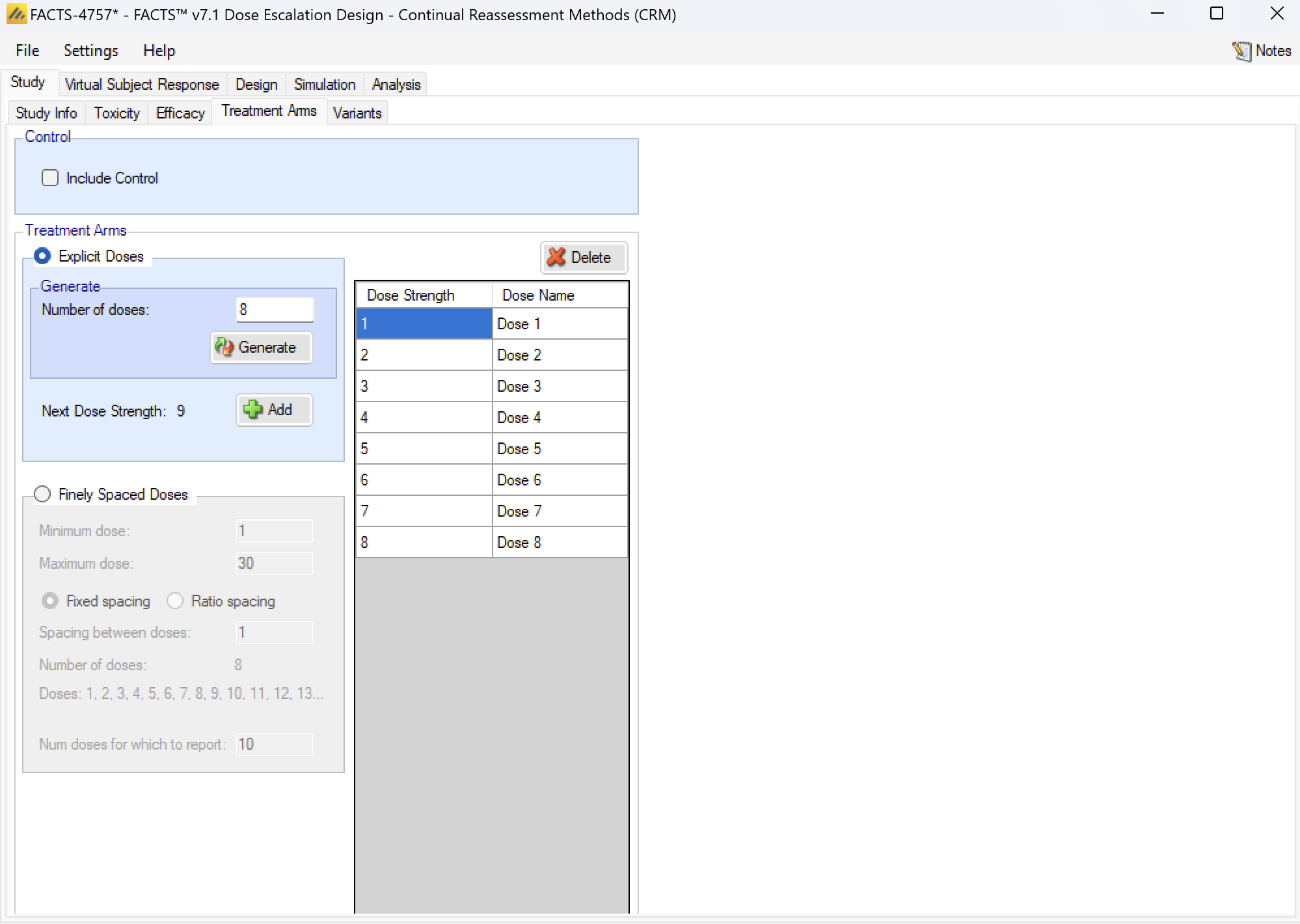
Task: Open the Notes notepad icon
Action: pyautogui.click(x=1241, y=51)
